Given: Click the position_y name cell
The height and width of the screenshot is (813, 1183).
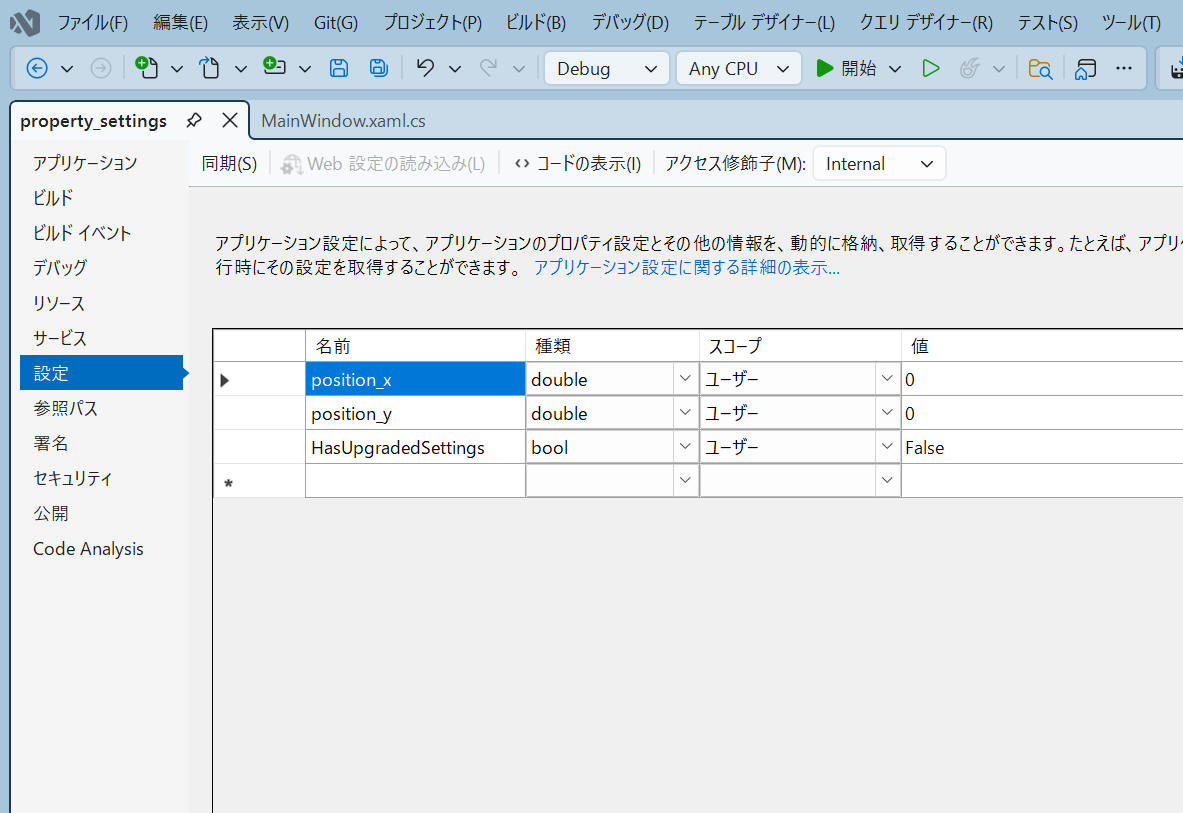Looking at the screenshot, I should tap(415, 413).
